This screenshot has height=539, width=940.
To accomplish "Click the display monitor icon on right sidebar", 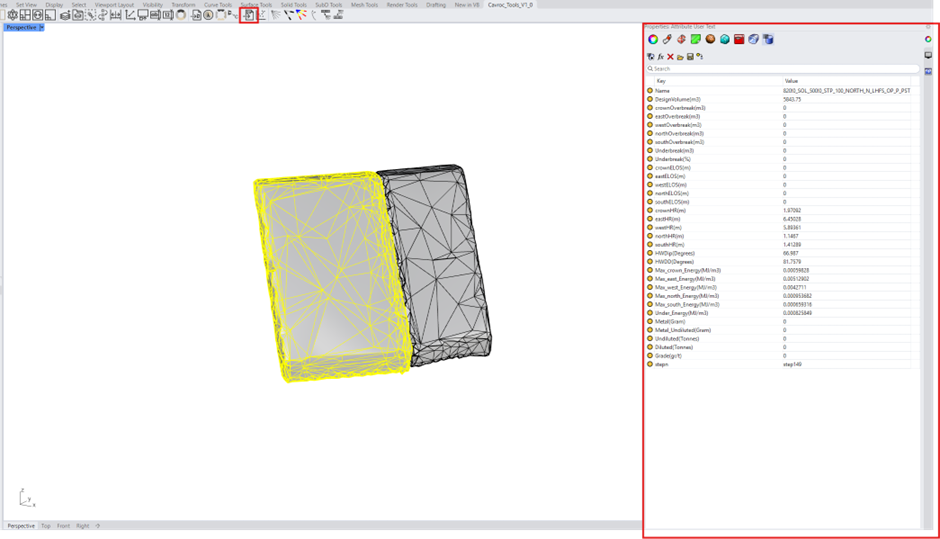I will point(928,55).
